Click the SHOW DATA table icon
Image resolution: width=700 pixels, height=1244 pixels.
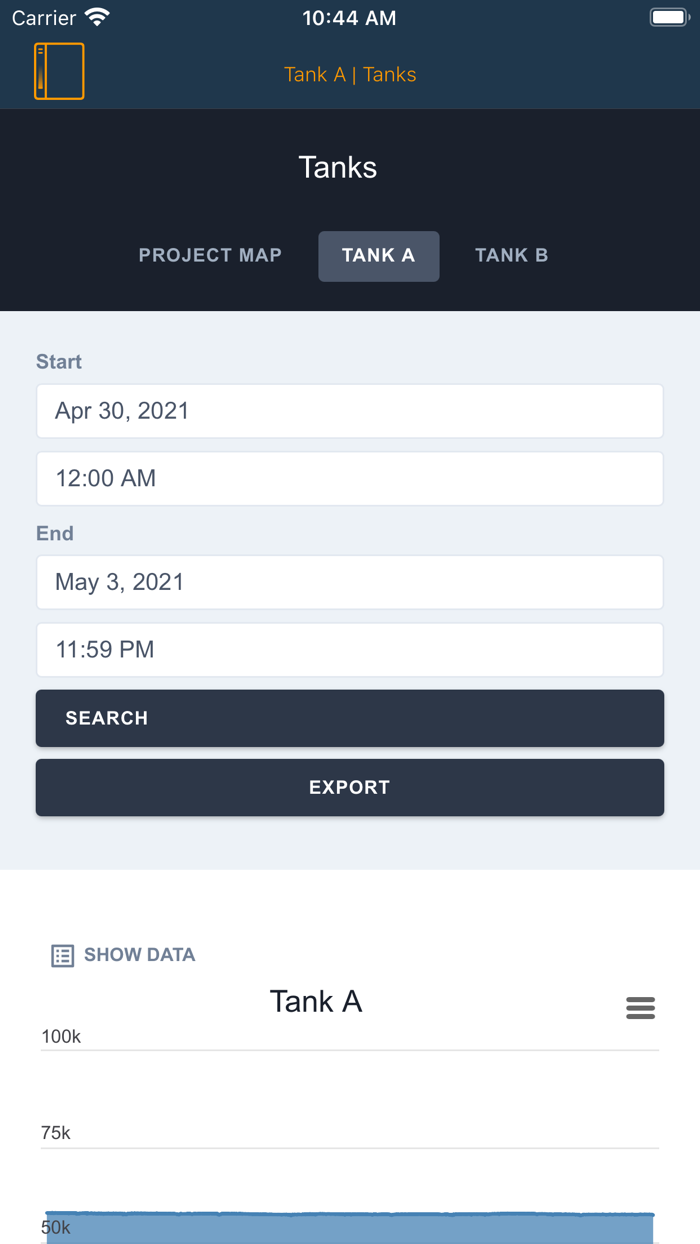click(x=61, y=955)
